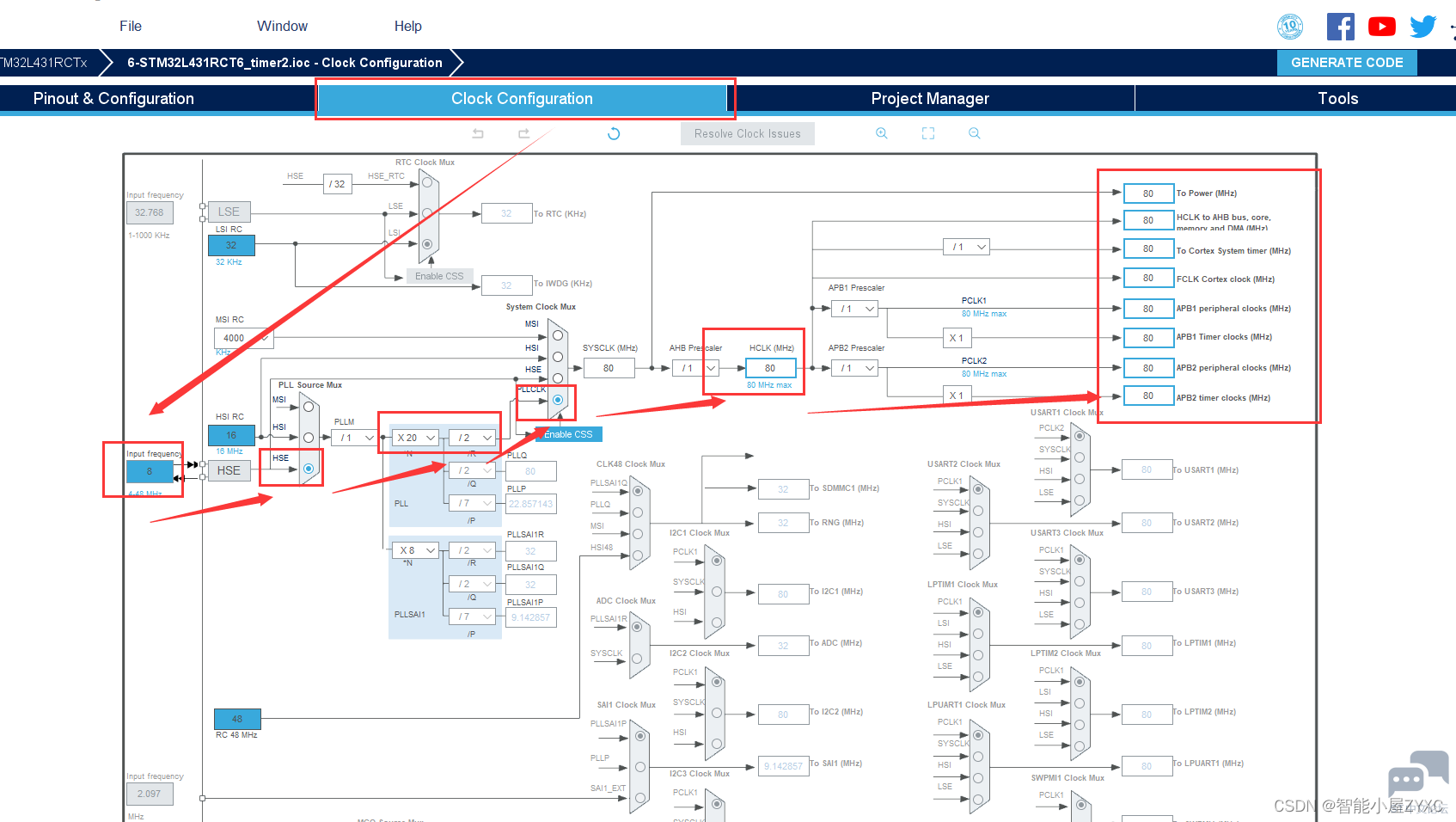Click Enable CSS below System Clock Mux
The image size is (1456, 822).
coord(568,434)
